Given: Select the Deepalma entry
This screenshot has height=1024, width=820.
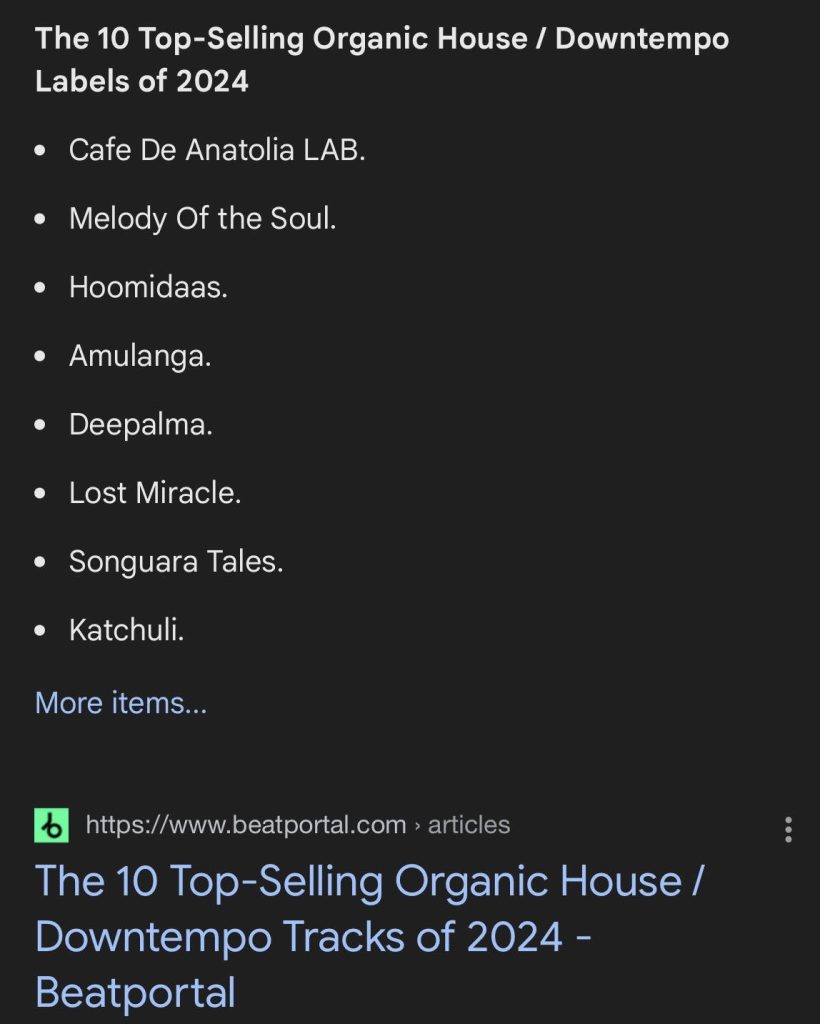Looking at the screenshot, I should 141,425.
